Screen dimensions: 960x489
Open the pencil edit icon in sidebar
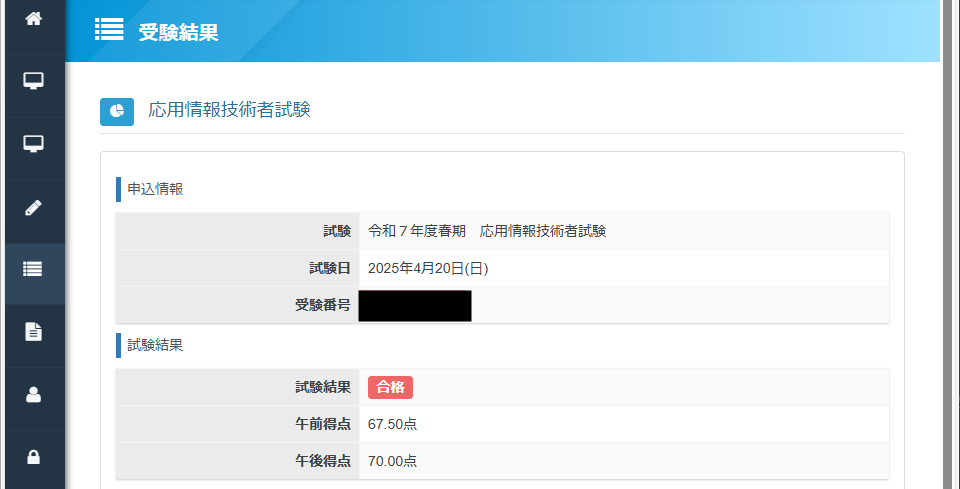(33, 207)
